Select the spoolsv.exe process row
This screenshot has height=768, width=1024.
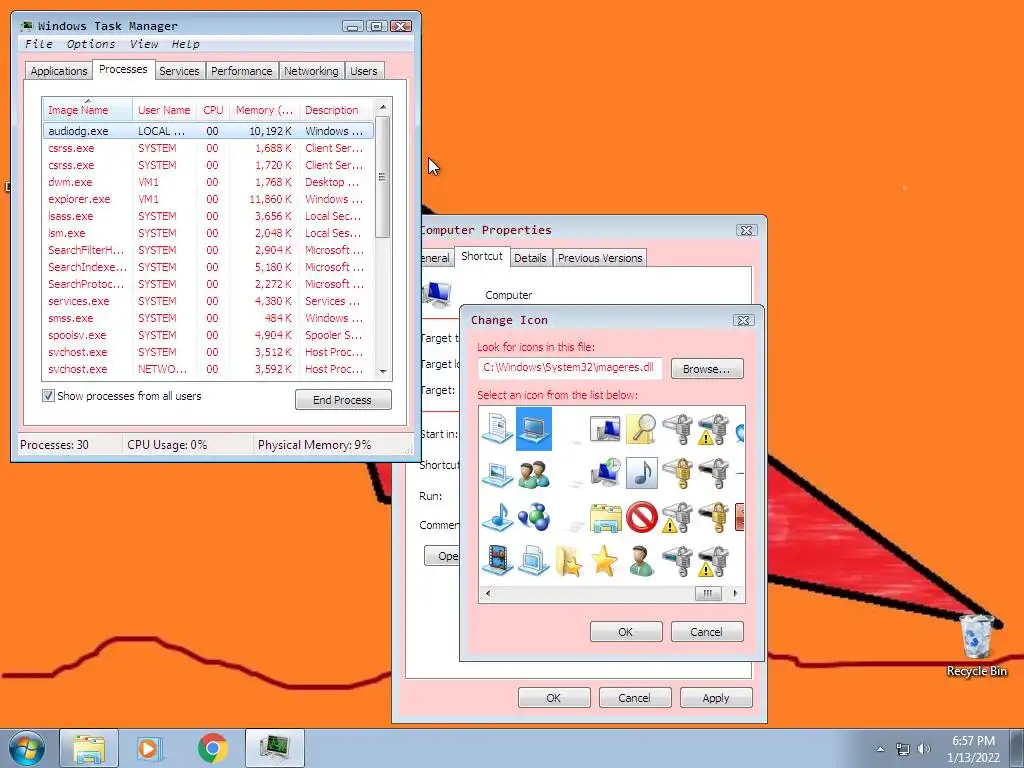pos(208,335)
